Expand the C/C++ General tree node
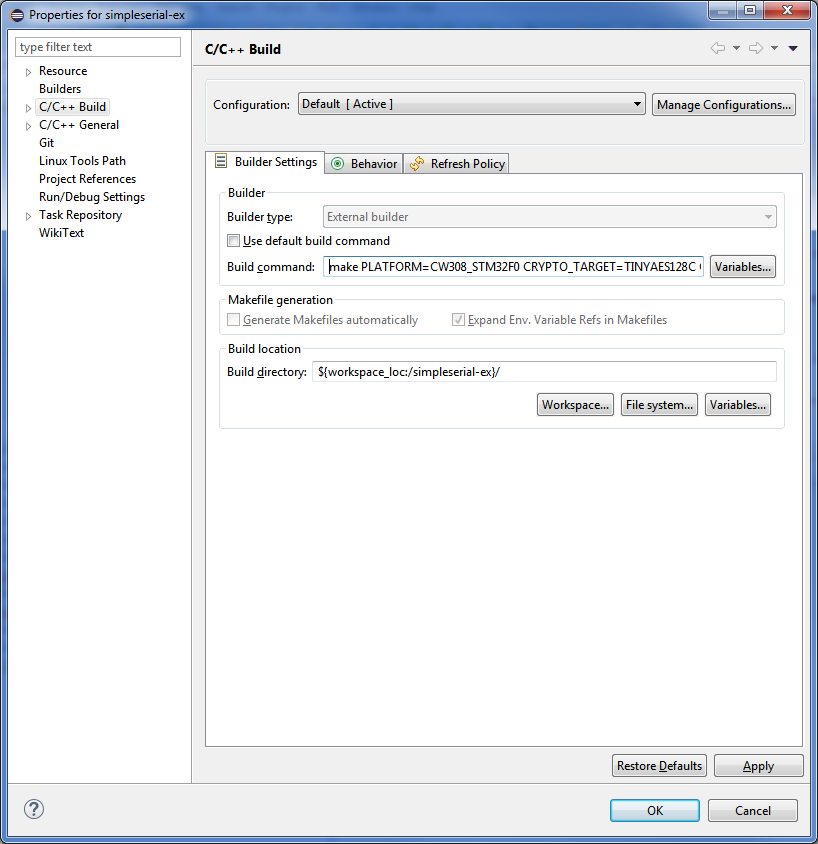818x844 pixels. 28,126
